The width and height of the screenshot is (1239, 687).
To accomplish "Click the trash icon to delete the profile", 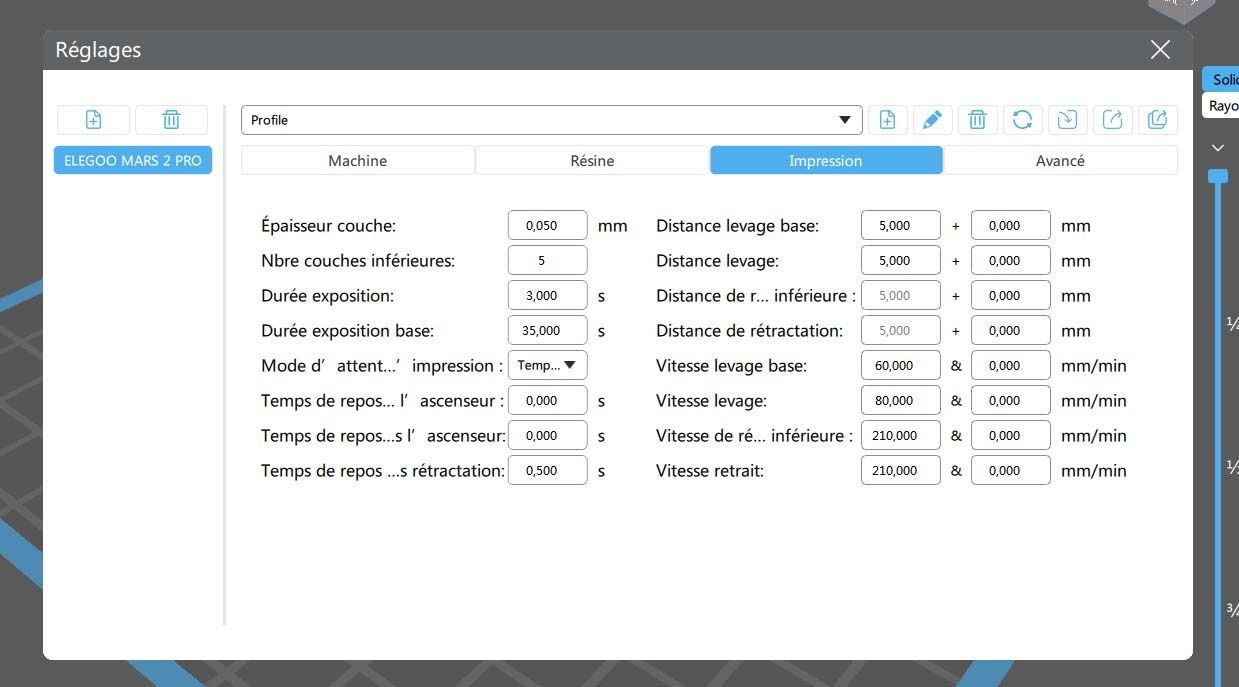I will 977,120.
